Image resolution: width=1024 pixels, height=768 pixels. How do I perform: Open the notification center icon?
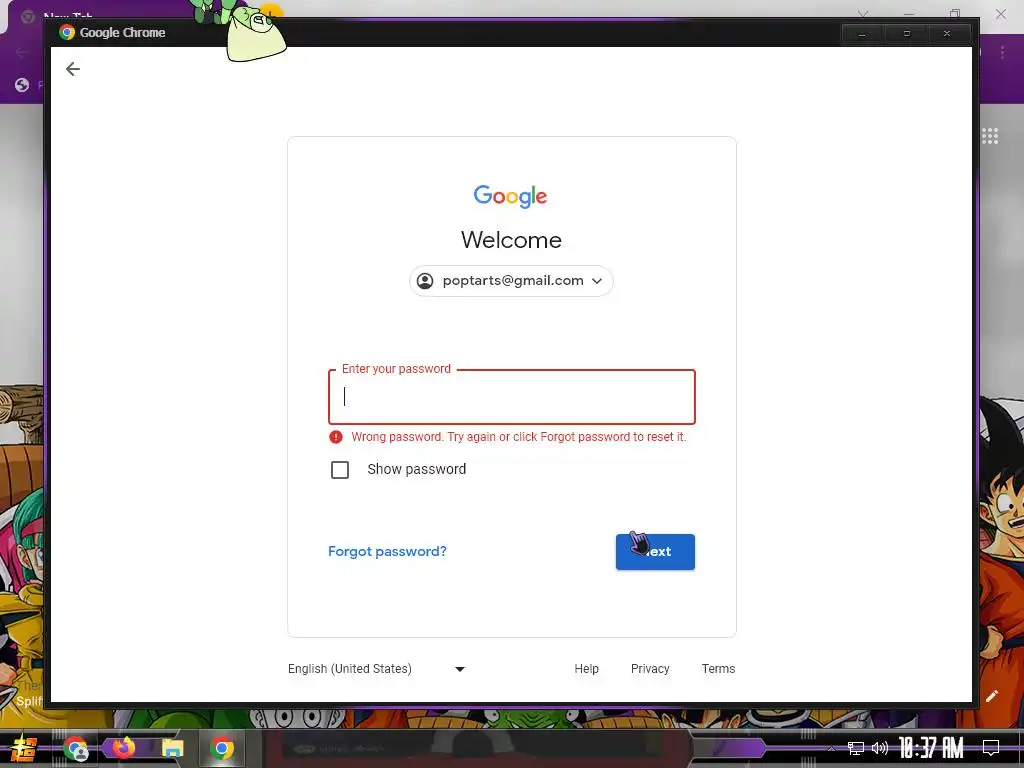[991, 748]
